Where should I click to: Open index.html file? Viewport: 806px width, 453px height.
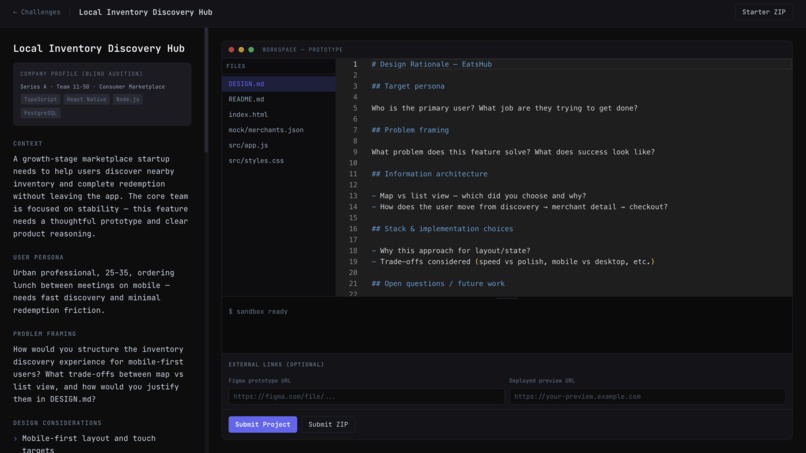pyautogui.click(x=279, y=115)
